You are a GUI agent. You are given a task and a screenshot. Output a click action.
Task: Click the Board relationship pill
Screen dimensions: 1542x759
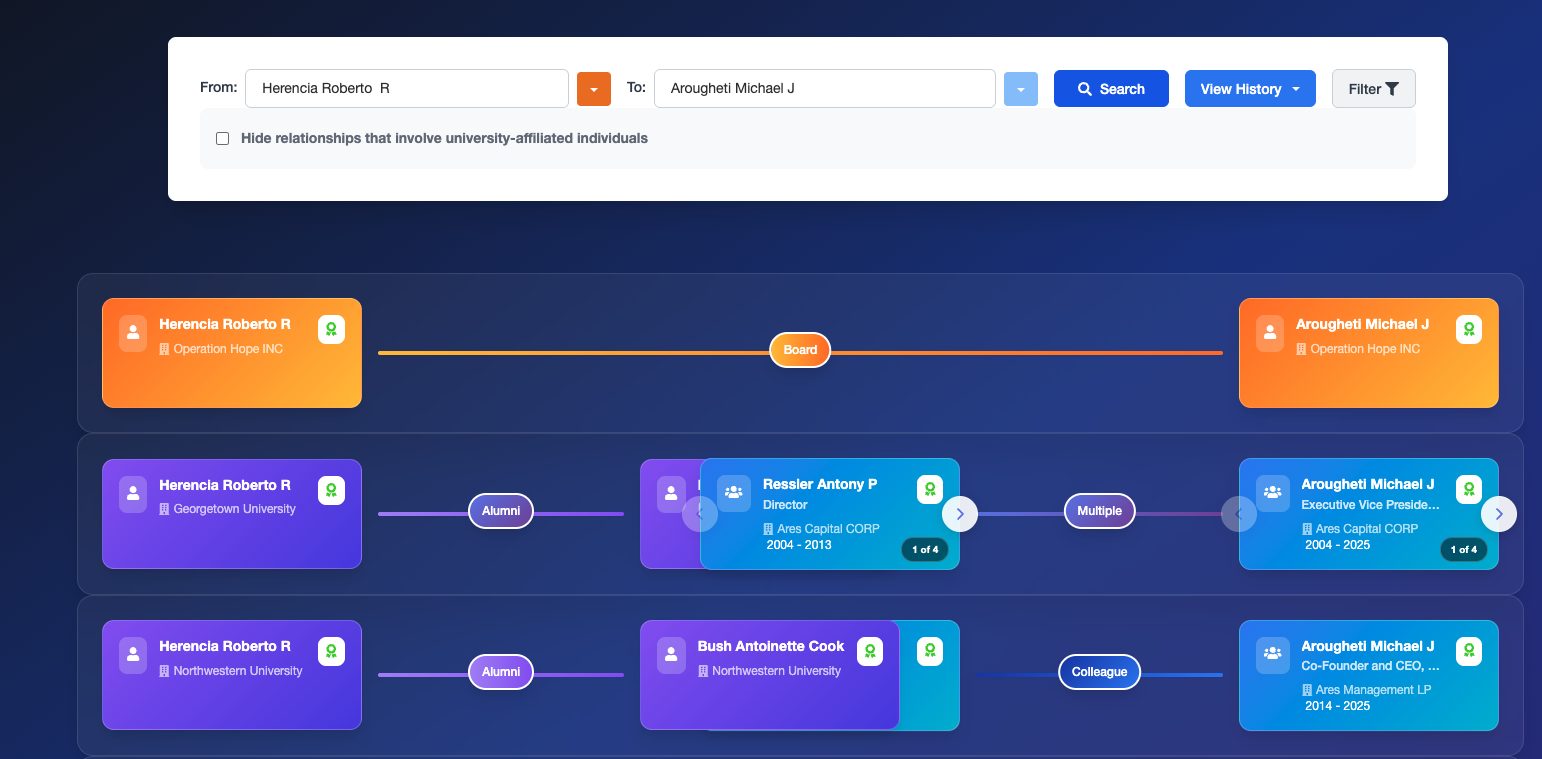pyautogui.click(x=800, y=350)
